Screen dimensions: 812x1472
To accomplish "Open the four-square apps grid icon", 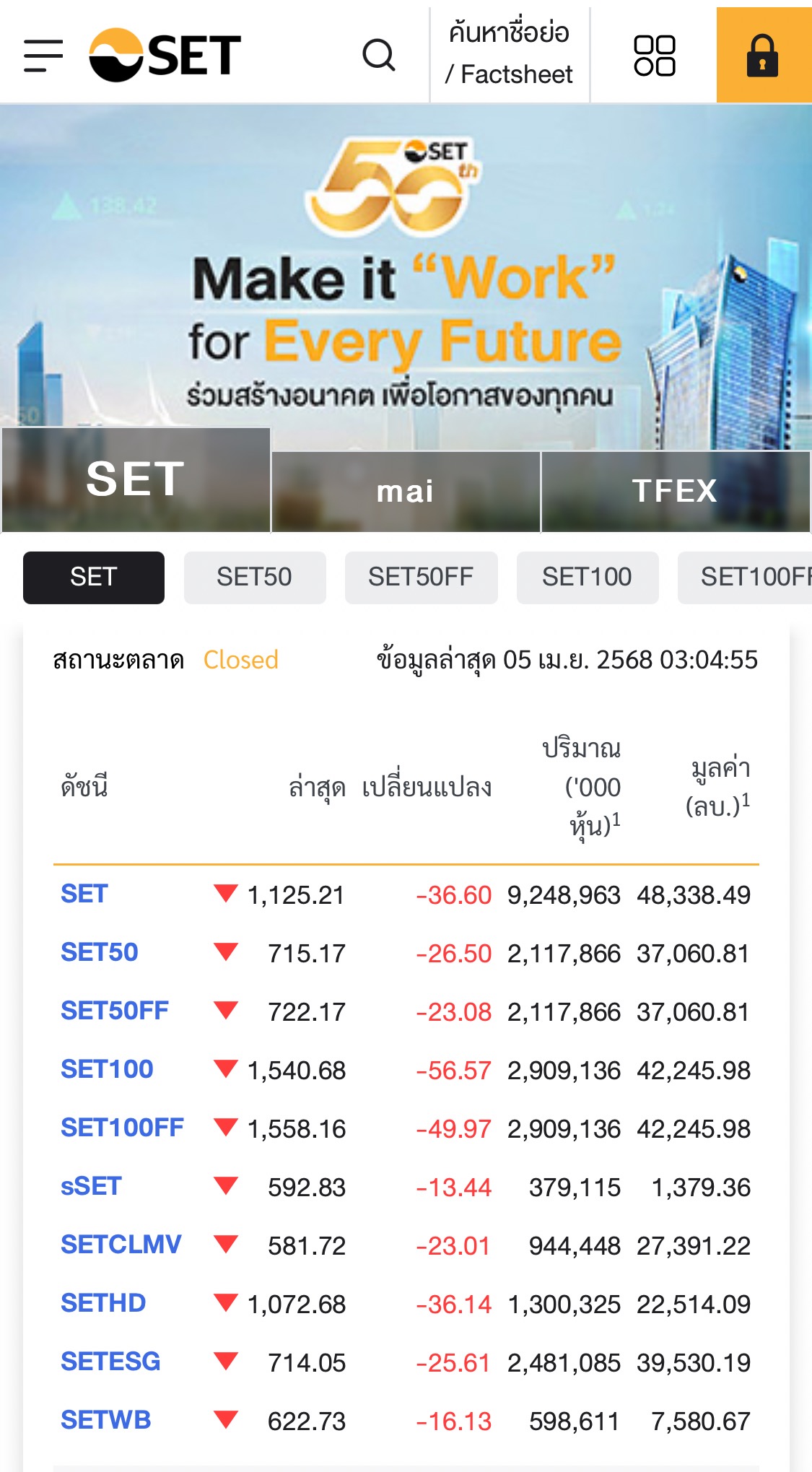I will [654, 56].
